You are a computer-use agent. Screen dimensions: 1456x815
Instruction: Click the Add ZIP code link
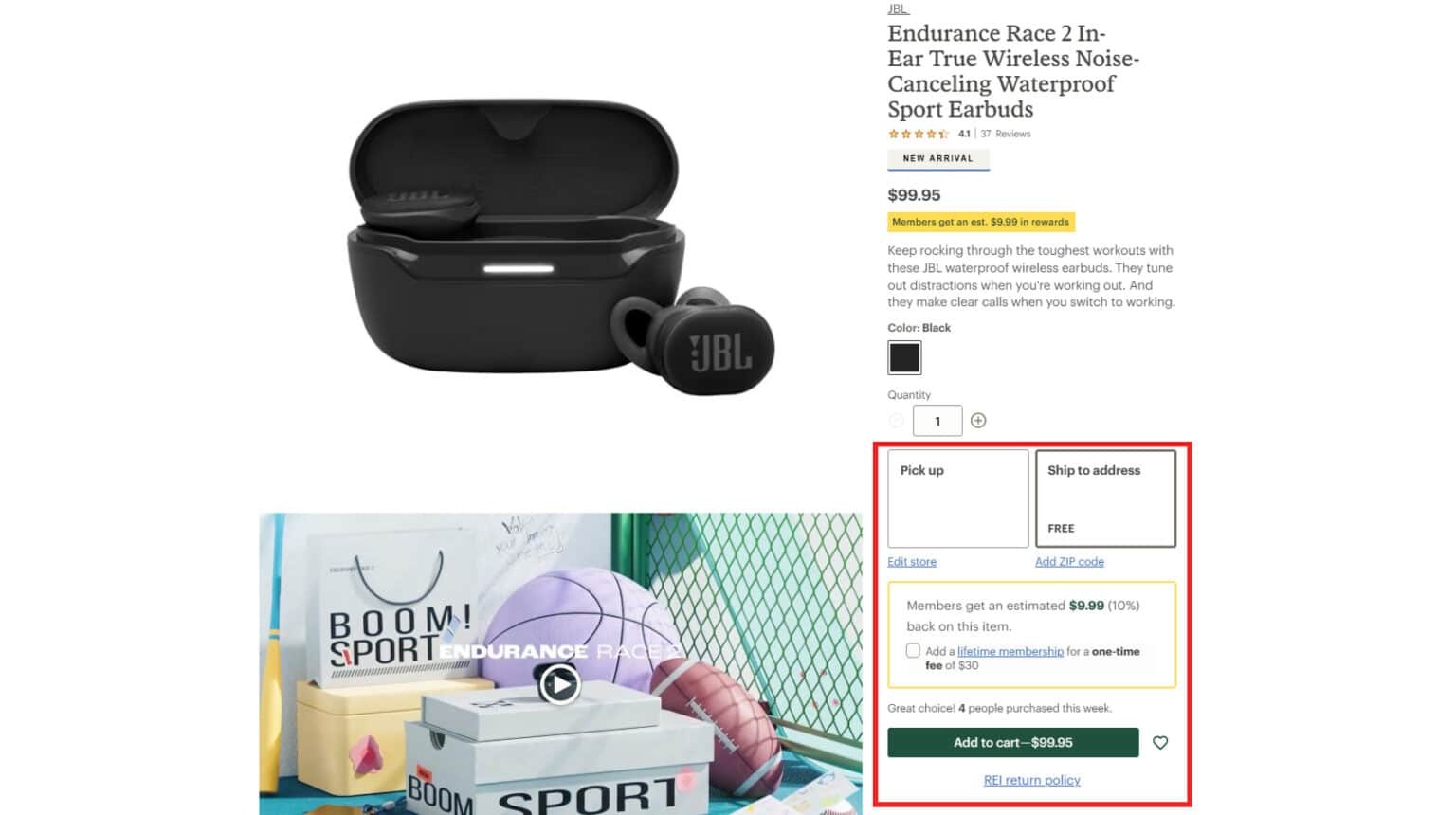1069,562
